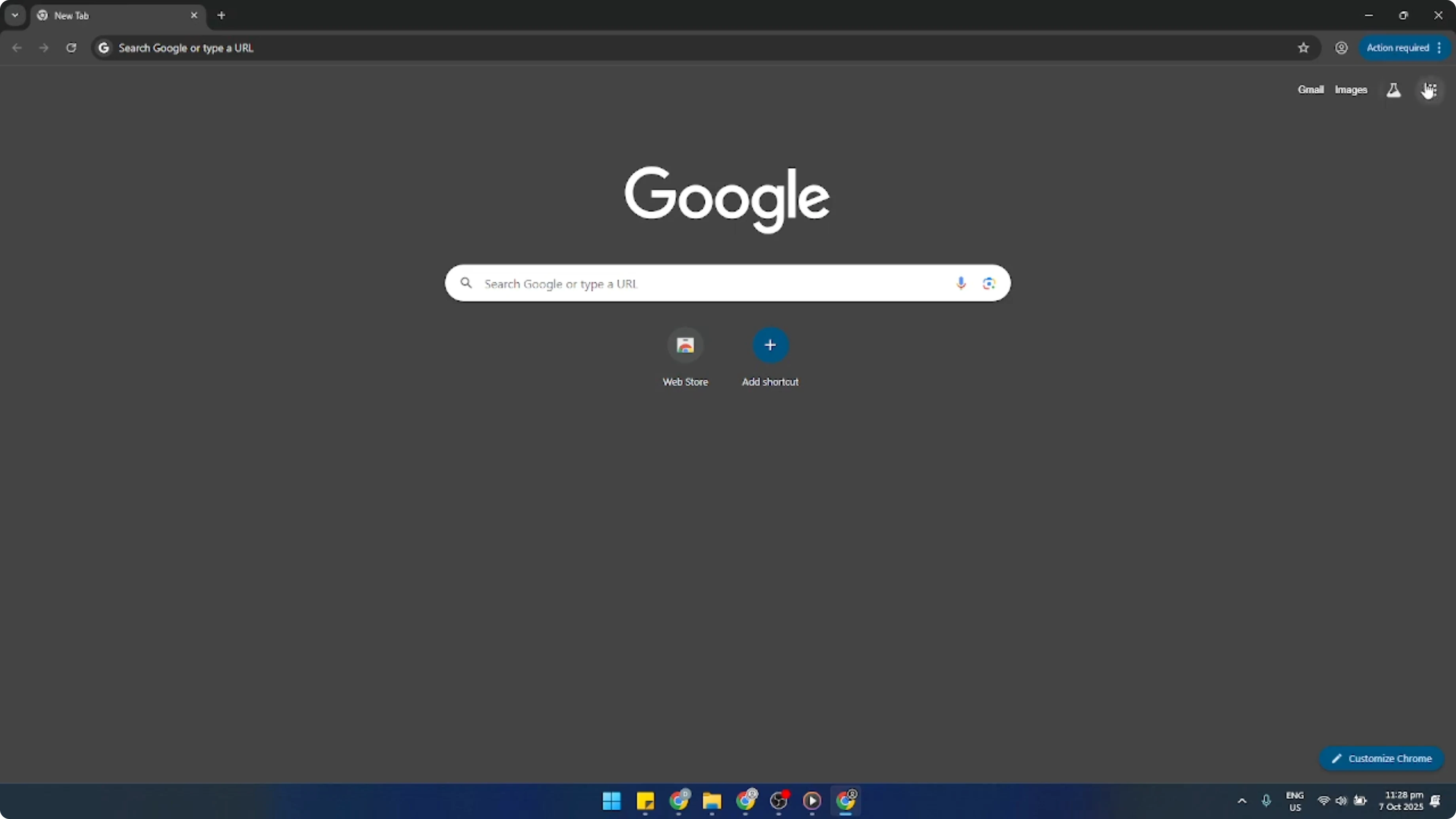Start a voice search with the microphone icon
This screenshot has height=819, width=1456.
pyautogui.click(x=961, y=283)
